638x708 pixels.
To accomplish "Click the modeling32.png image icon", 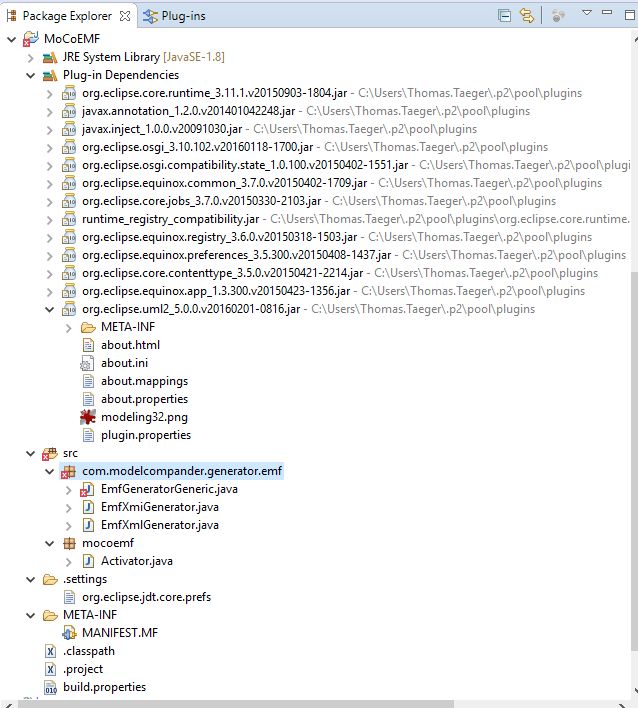I will click(x=88, y=417).
